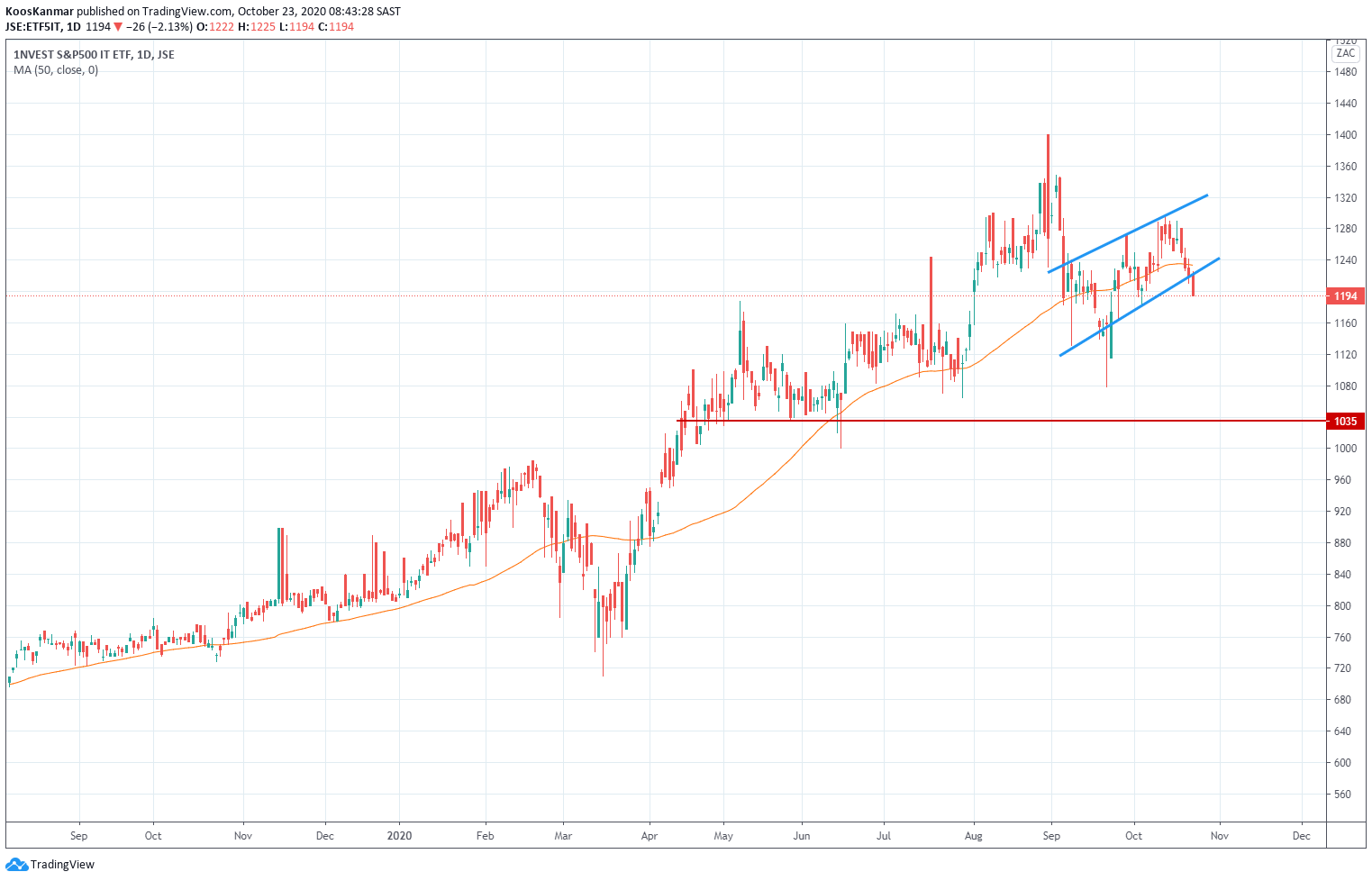Click the lower blue channel trendline

(1140, 307)
